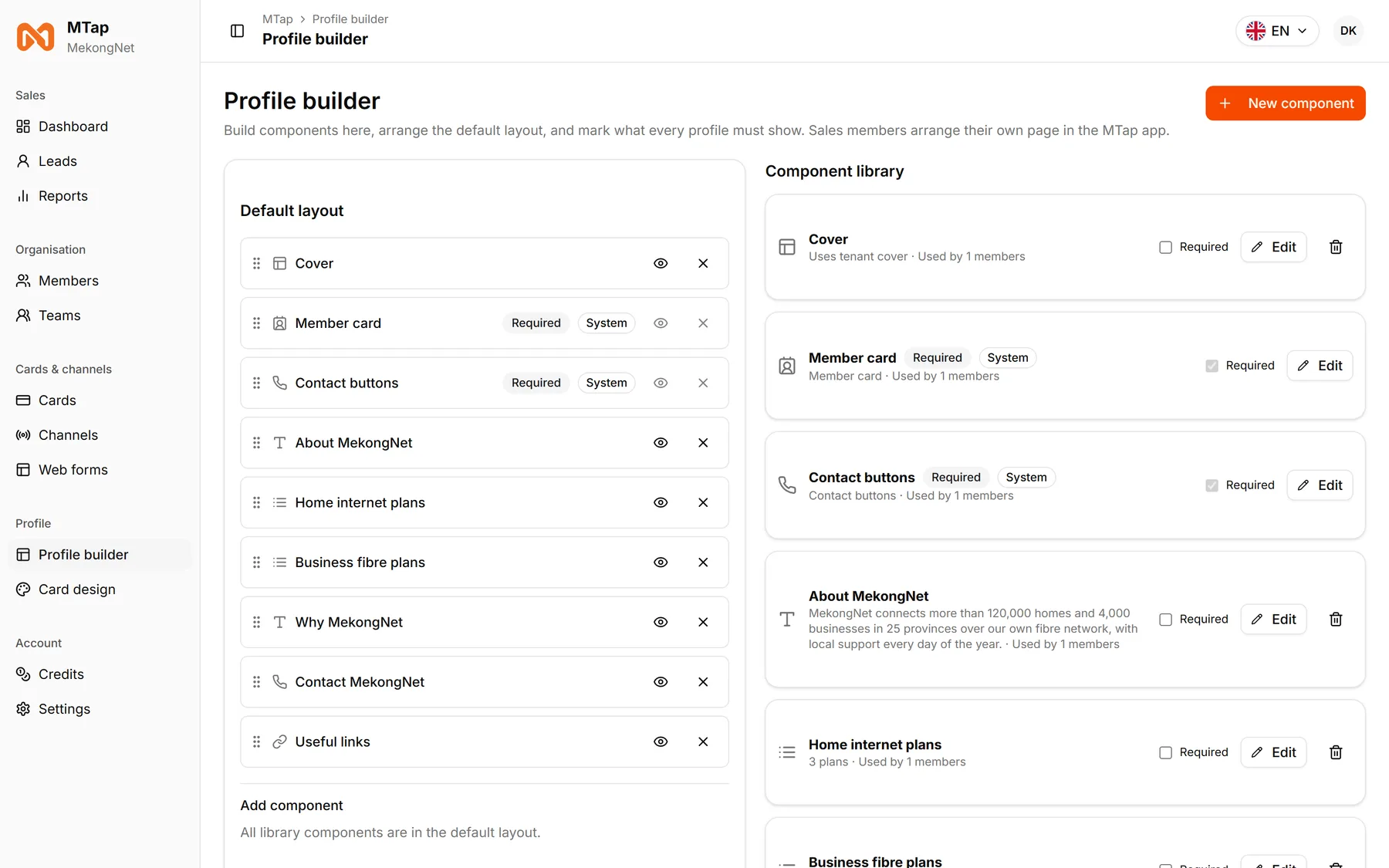Viewport: 1389px width, 868px height.
Task: Hide About MekongNet in default layout
Action: point(661,443)
